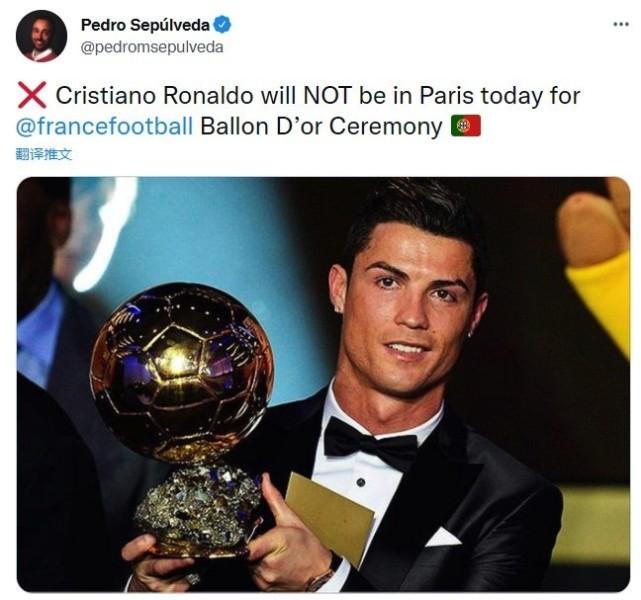The width and height of the screenshot is (641, 600).
Task: Open the three-dot more options menu
Action: tap(621, 25)
